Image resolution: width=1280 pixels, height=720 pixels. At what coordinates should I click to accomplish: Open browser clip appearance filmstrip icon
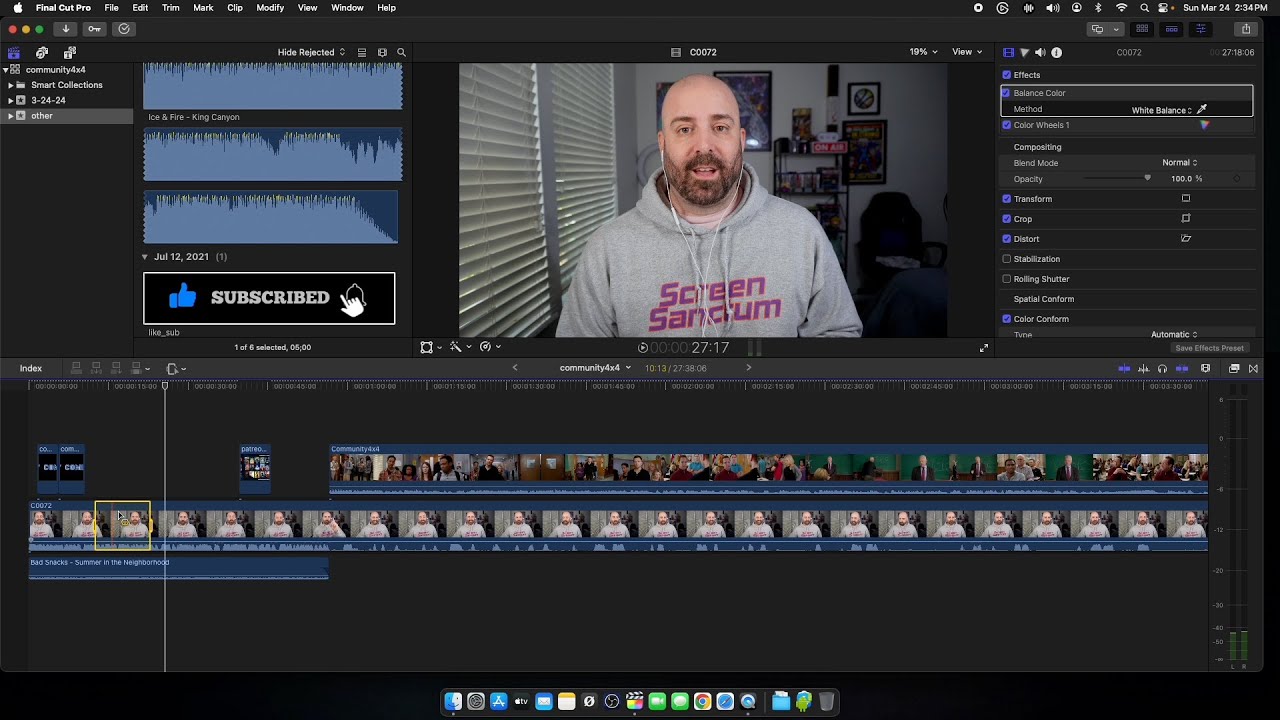click(x=382, y=52)
